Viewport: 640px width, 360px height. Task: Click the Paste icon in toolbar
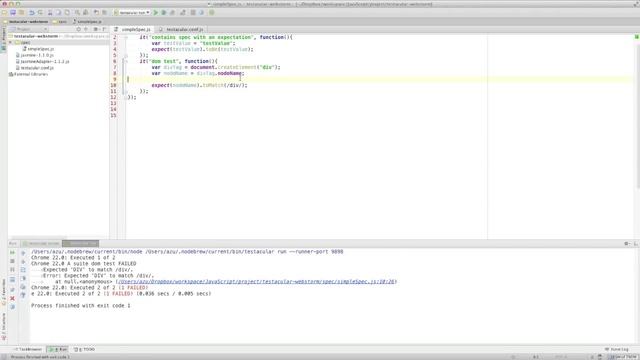click(67, 13)
